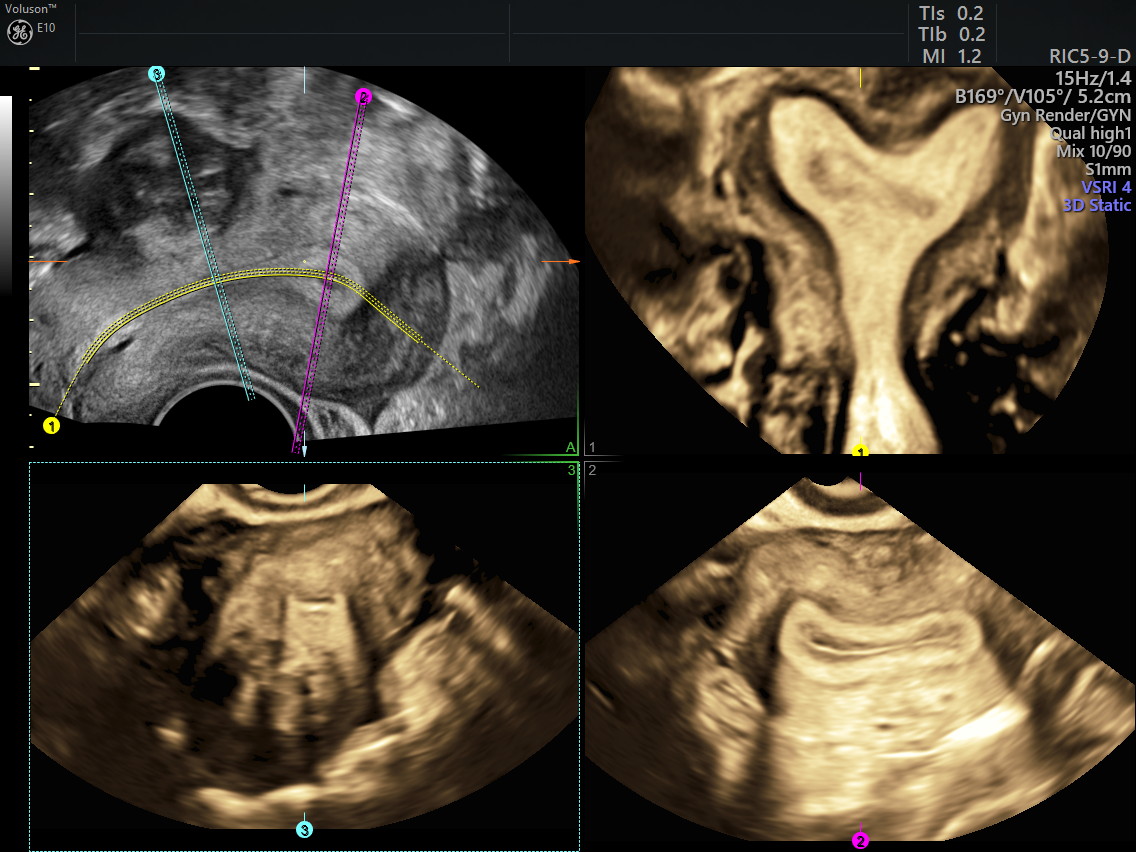Select the green panel label A
This screenshot has width=1136, height=852.
point(570,447)
